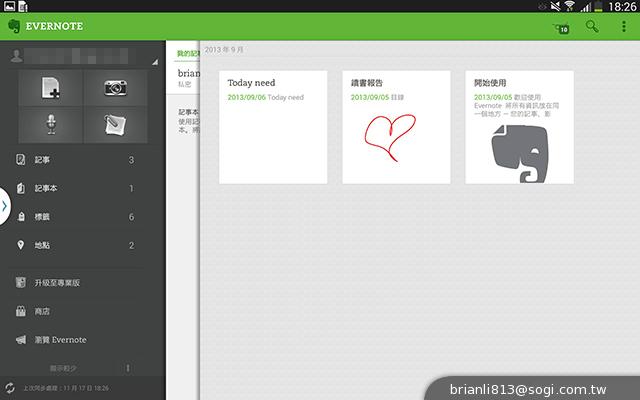
Task: Tap the gallery notification icon
Action: point(9,6)
